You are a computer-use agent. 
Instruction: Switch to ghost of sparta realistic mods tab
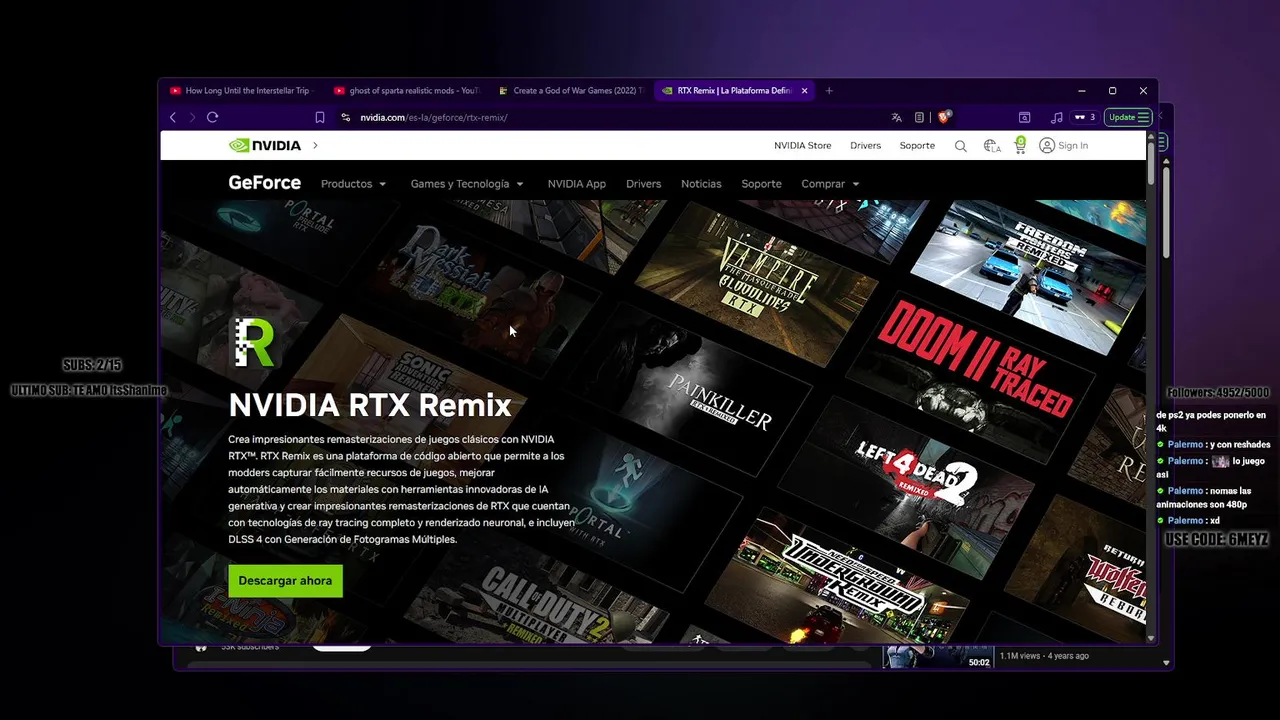click(407, 90)
